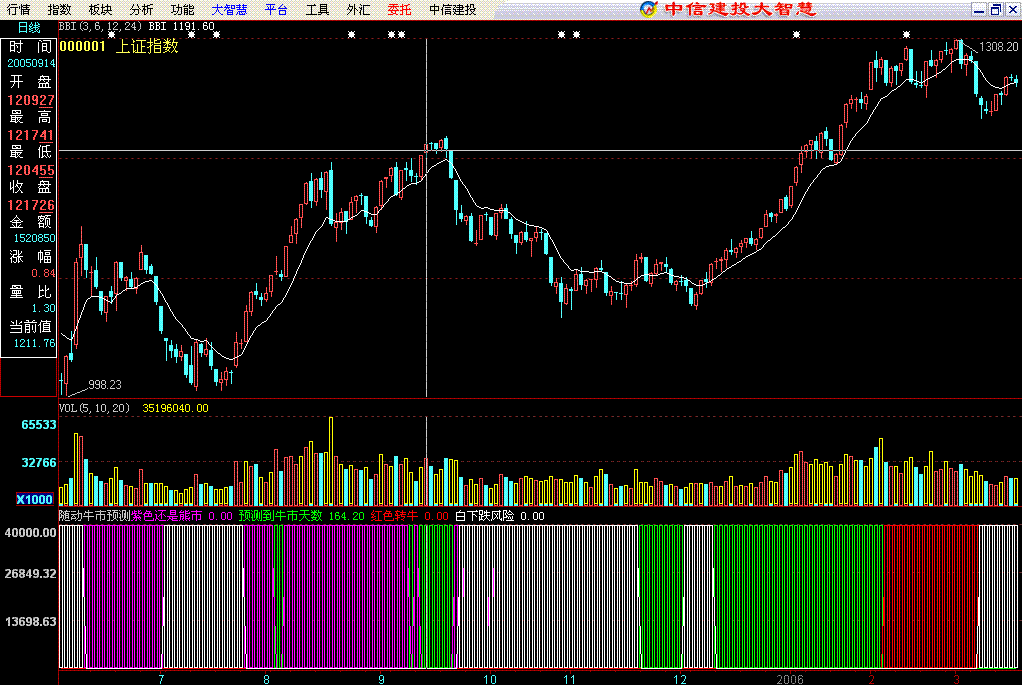
Task: Open the 板块 menu
Action: coord(100,9)
